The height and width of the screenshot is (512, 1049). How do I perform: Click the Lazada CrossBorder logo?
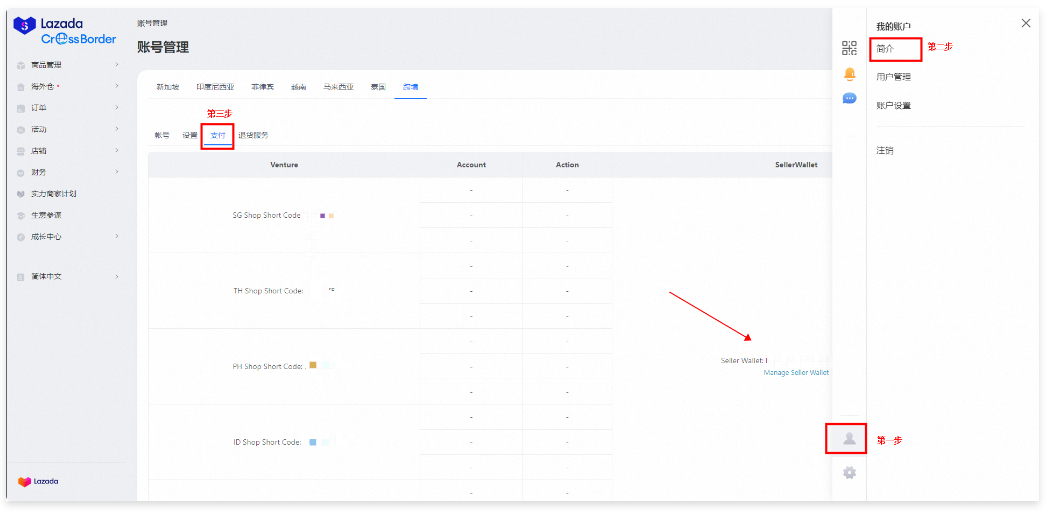click(x=66, y=31)
